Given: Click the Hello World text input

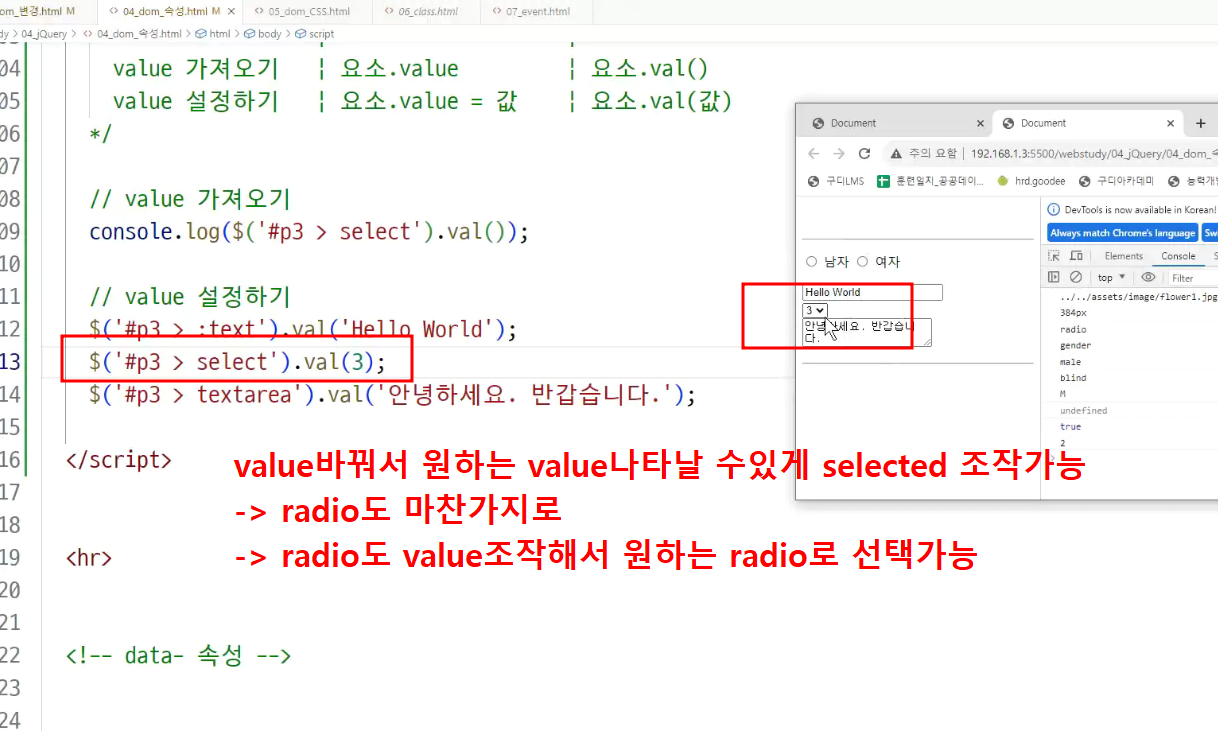Looking at the screenshot, I should pos(872,292).
